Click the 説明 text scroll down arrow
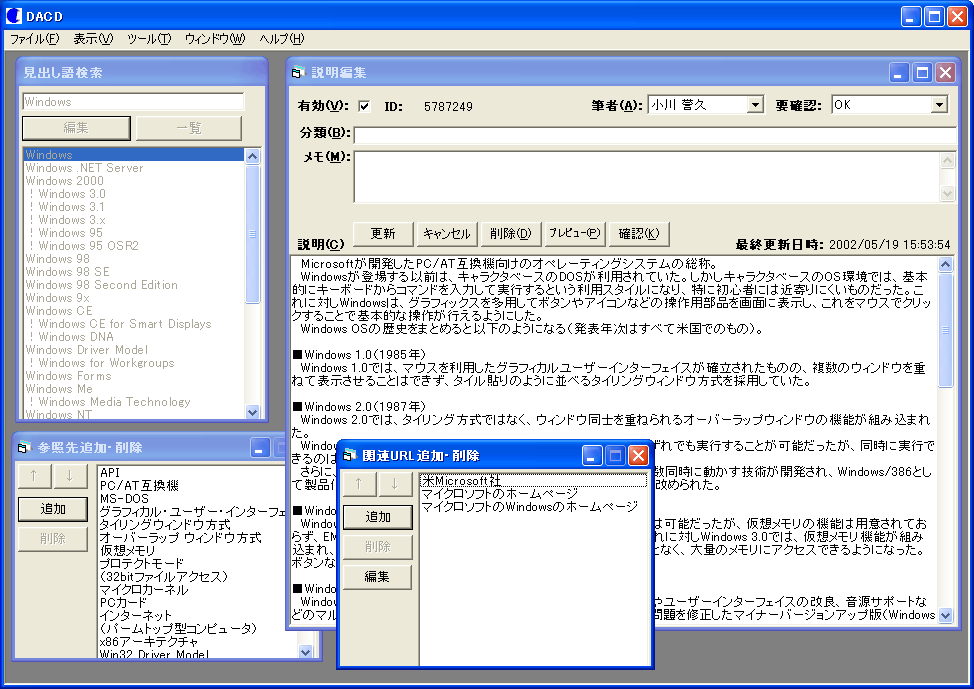This screenshot has width=974, height=689. click(x=945, y=615)
